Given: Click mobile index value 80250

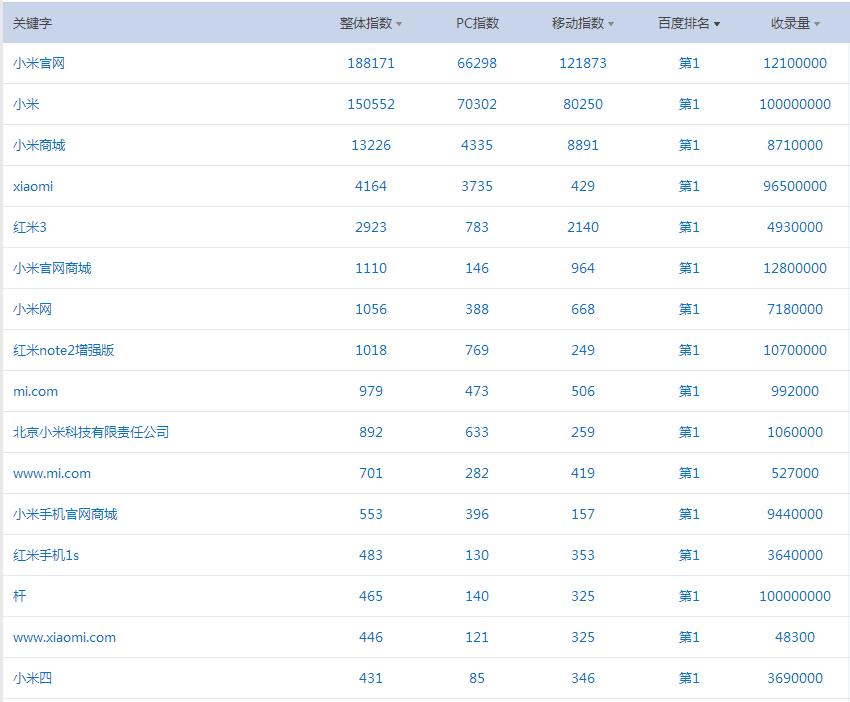Looking at the screenshot, I should coord(583,104).
